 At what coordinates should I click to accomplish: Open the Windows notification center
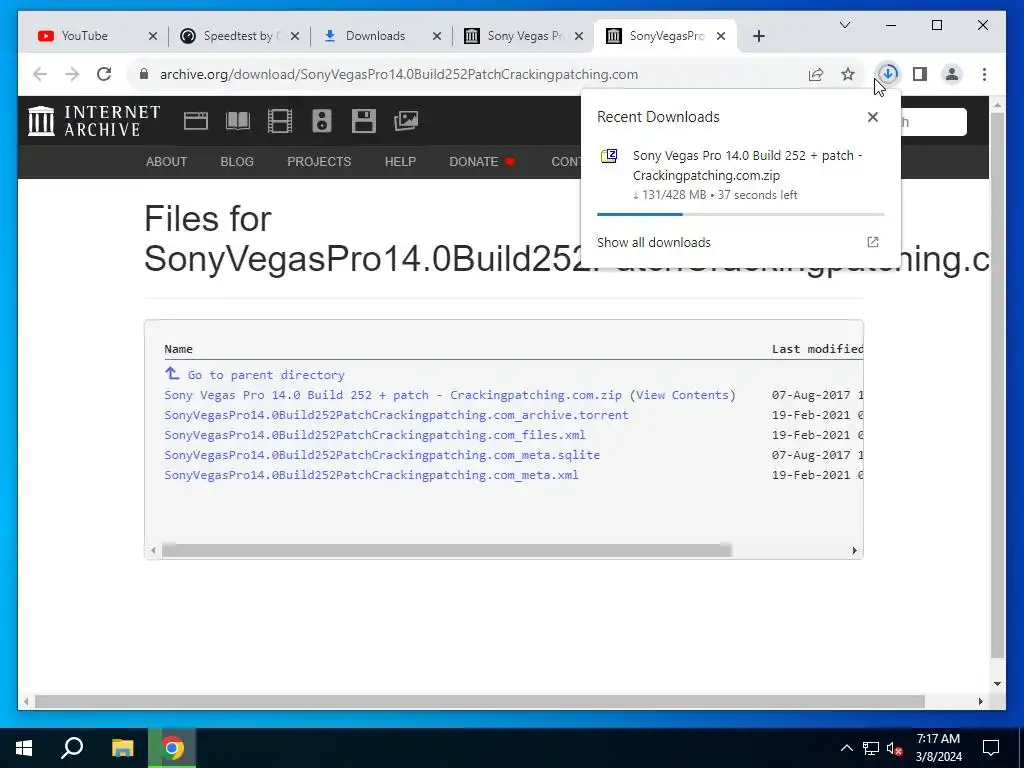pyautogui.click(x=991, y=748)
